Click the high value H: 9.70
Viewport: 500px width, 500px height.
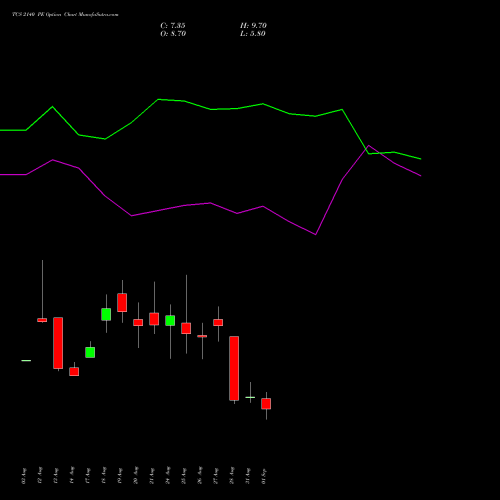[253, 26]
